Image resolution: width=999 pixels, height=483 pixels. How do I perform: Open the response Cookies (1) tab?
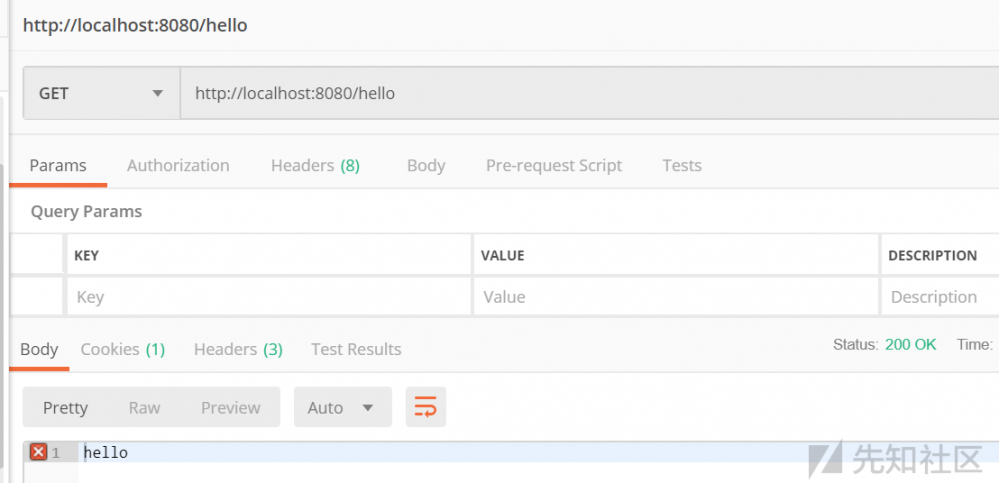click(x=123, y=349)
